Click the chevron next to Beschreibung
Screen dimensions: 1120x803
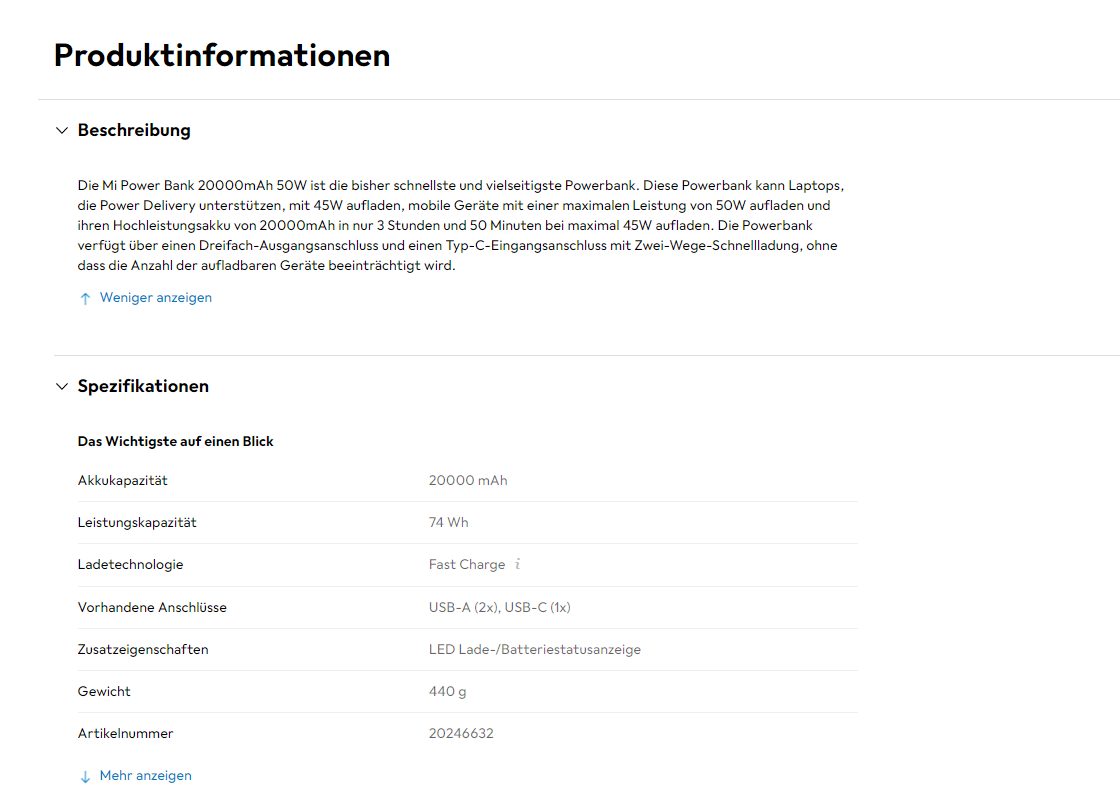[61, 130]
